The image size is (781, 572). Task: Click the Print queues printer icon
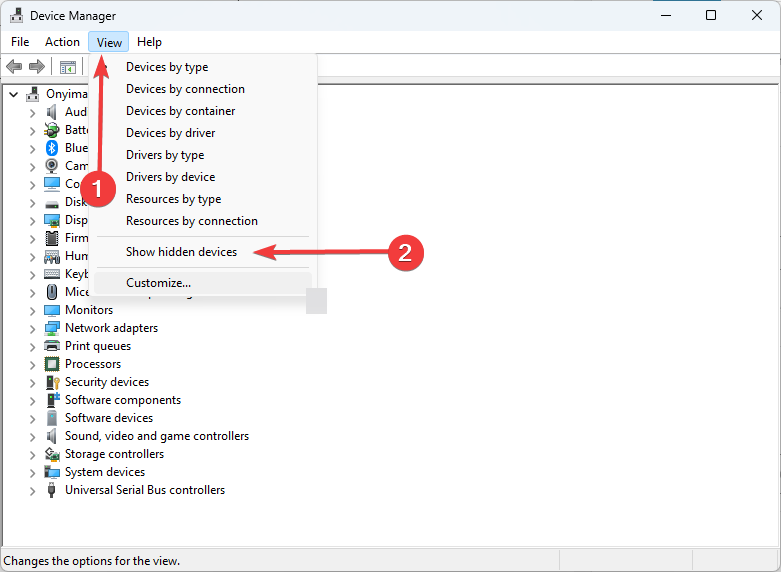click(x=52, y=346)
